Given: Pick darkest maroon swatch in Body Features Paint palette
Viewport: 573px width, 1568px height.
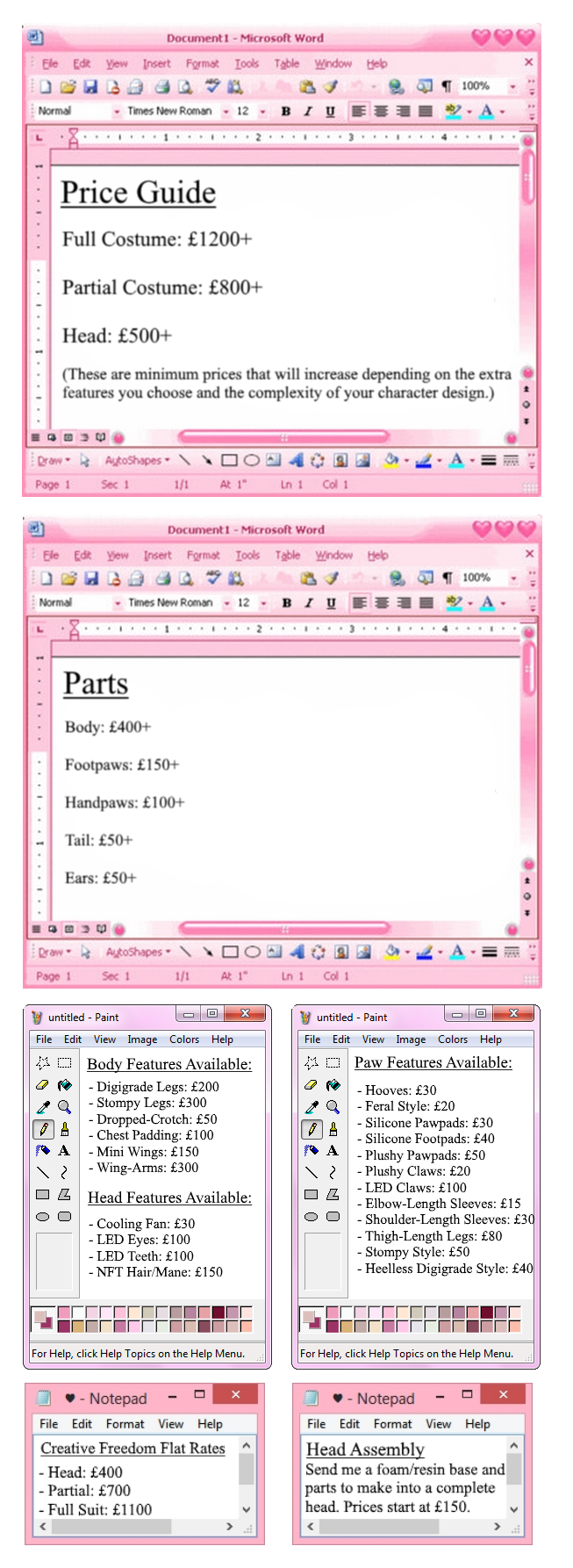Looking at the screenshot, I should tap(218, 1313).
